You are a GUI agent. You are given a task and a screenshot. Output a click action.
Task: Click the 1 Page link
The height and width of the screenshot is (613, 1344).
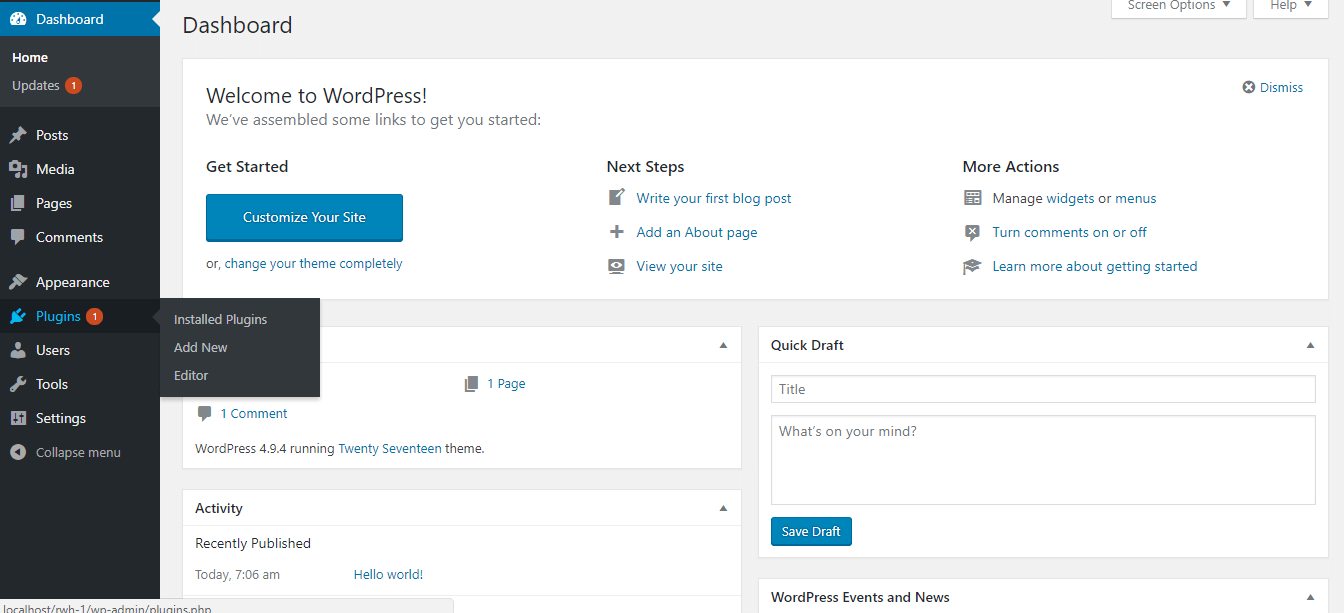click(x=506, y=383)
